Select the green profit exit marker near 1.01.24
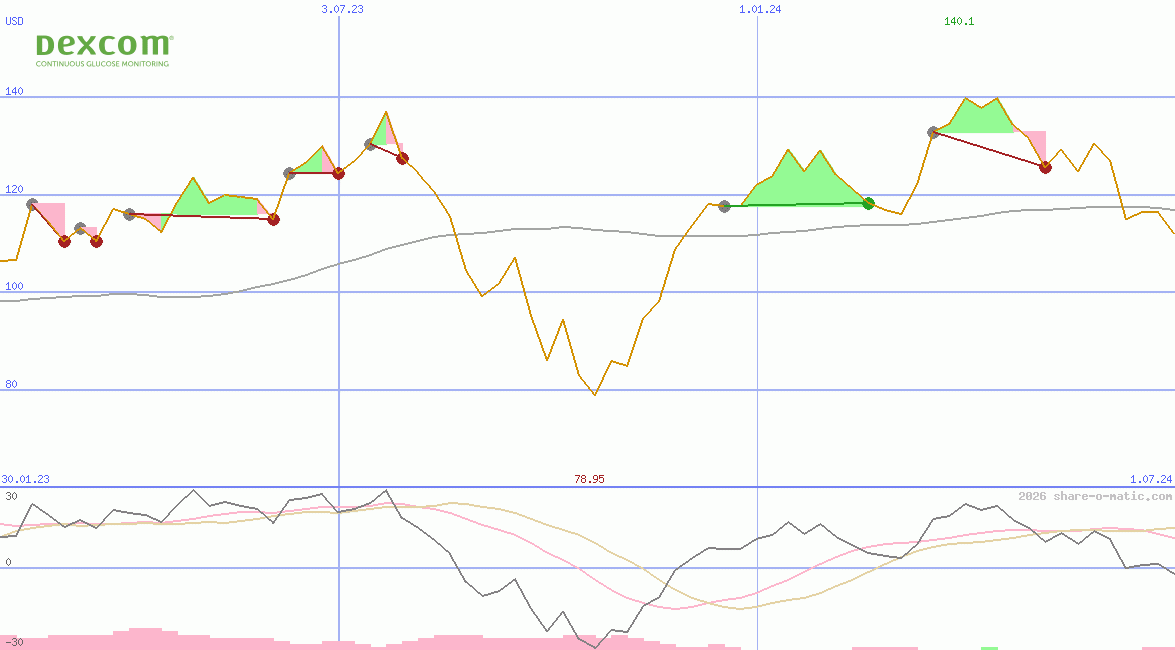Image resolution: width=1175 pixels, height=650 pixels. (867, 202)
